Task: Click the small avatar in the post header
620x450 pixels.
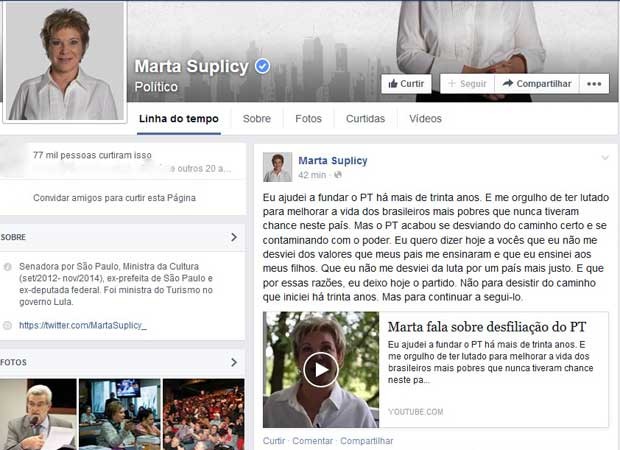Action: pyautogui.click(x=277, y=167)
